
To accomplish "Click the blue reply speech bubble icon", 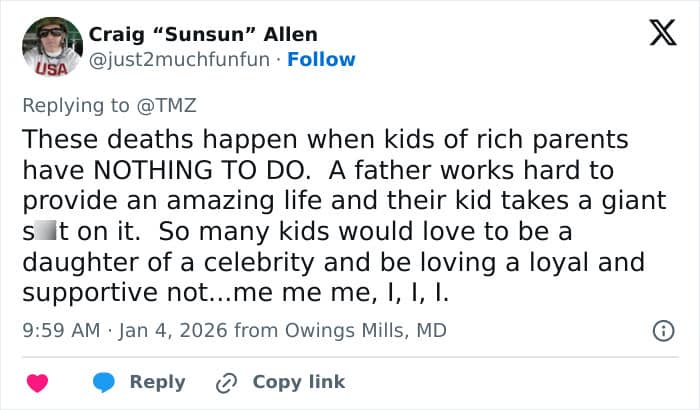I will coord(103,383).
